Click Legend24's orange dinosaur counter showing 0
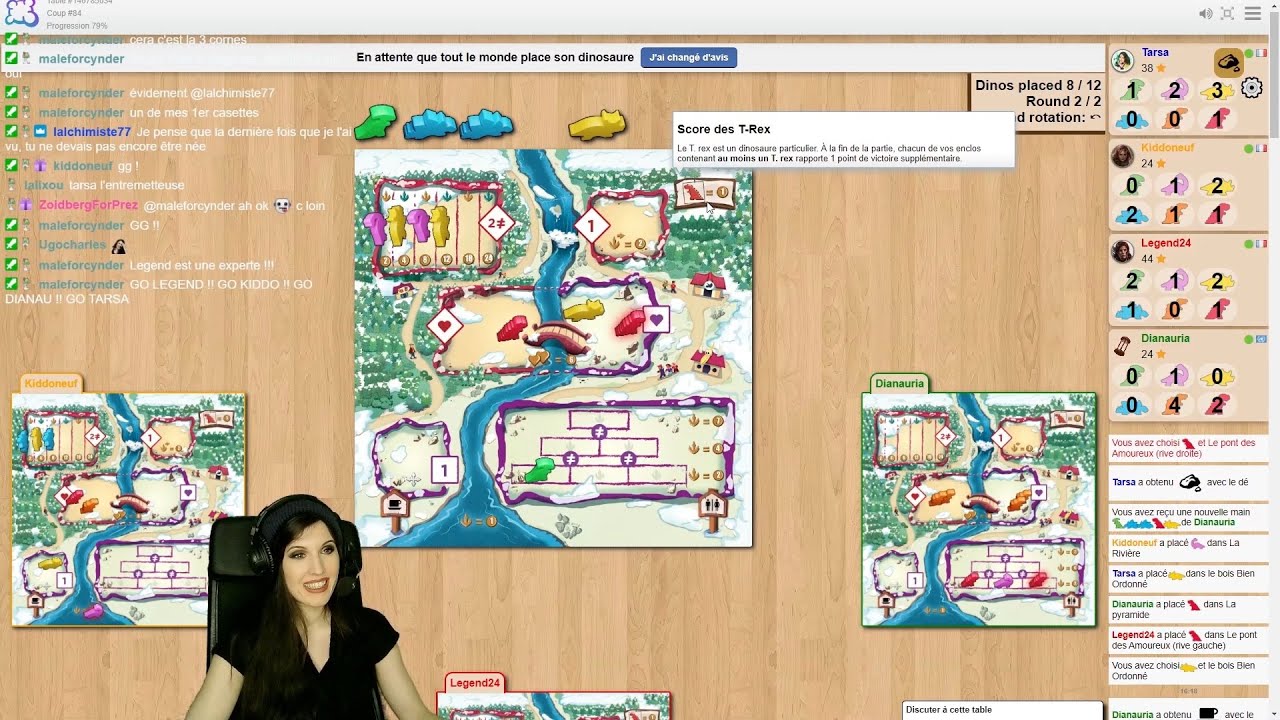The height and width of the screenshot is (720, 1280). coord(1175,310)
